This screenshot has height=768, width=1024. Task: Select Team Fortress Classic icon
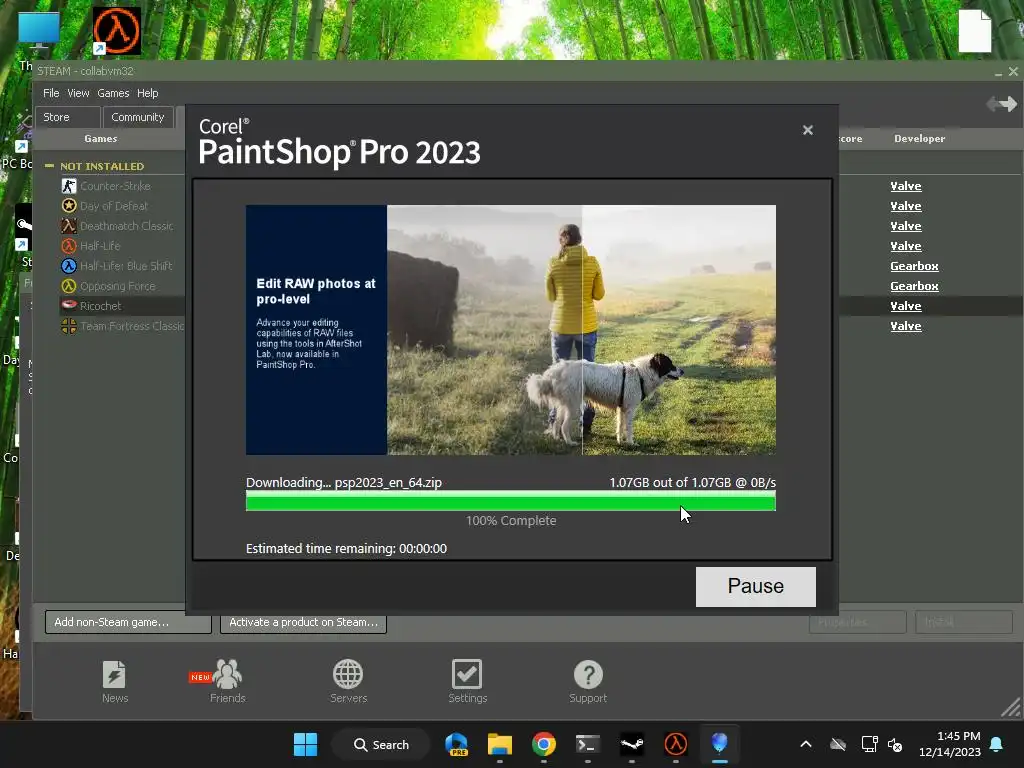[x=69, y=326]
